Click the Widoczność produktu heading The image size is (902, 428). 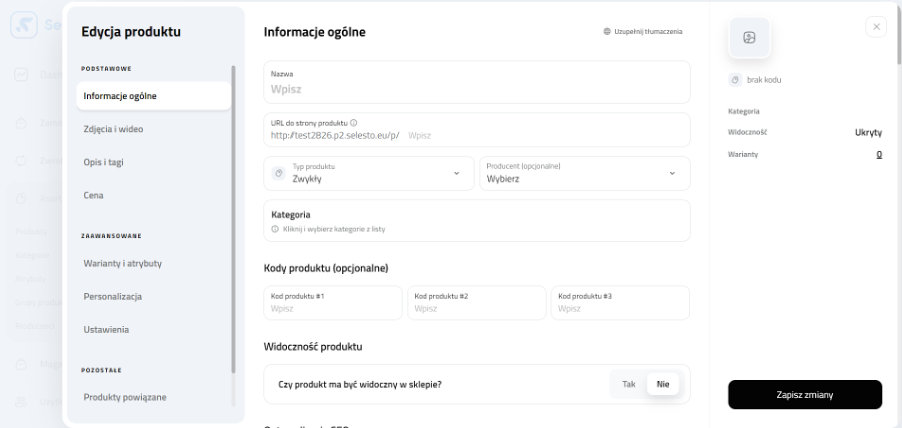313,346
